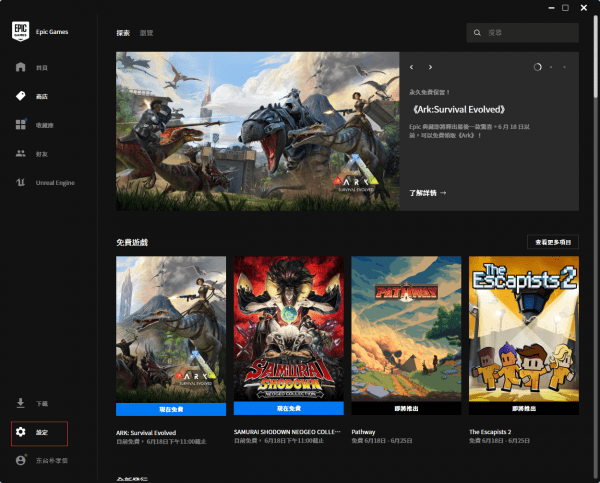Advance banner with right chevron
This screenshot has height=483, width=600.
tap(430, 67)
